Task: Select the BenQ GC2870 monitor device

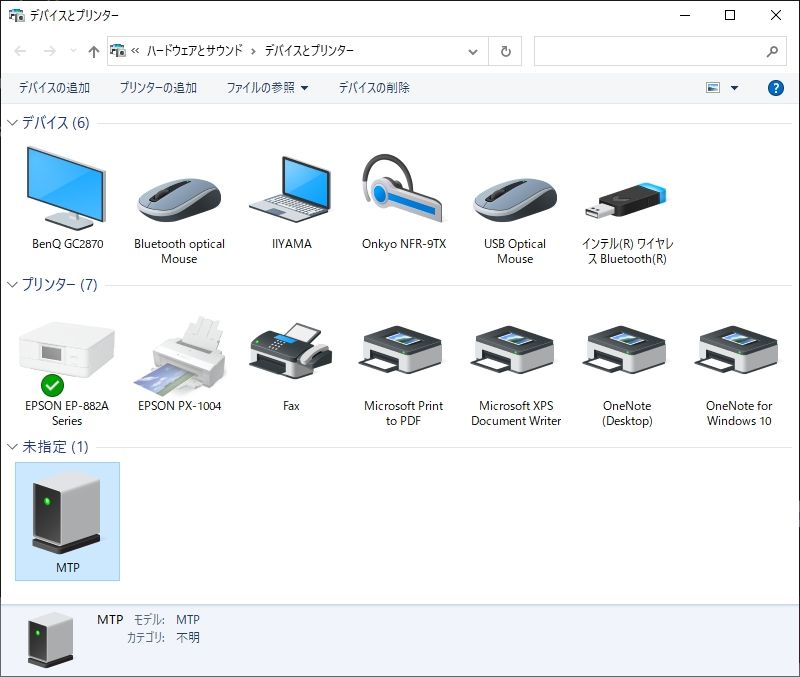Action: (67, 190)
